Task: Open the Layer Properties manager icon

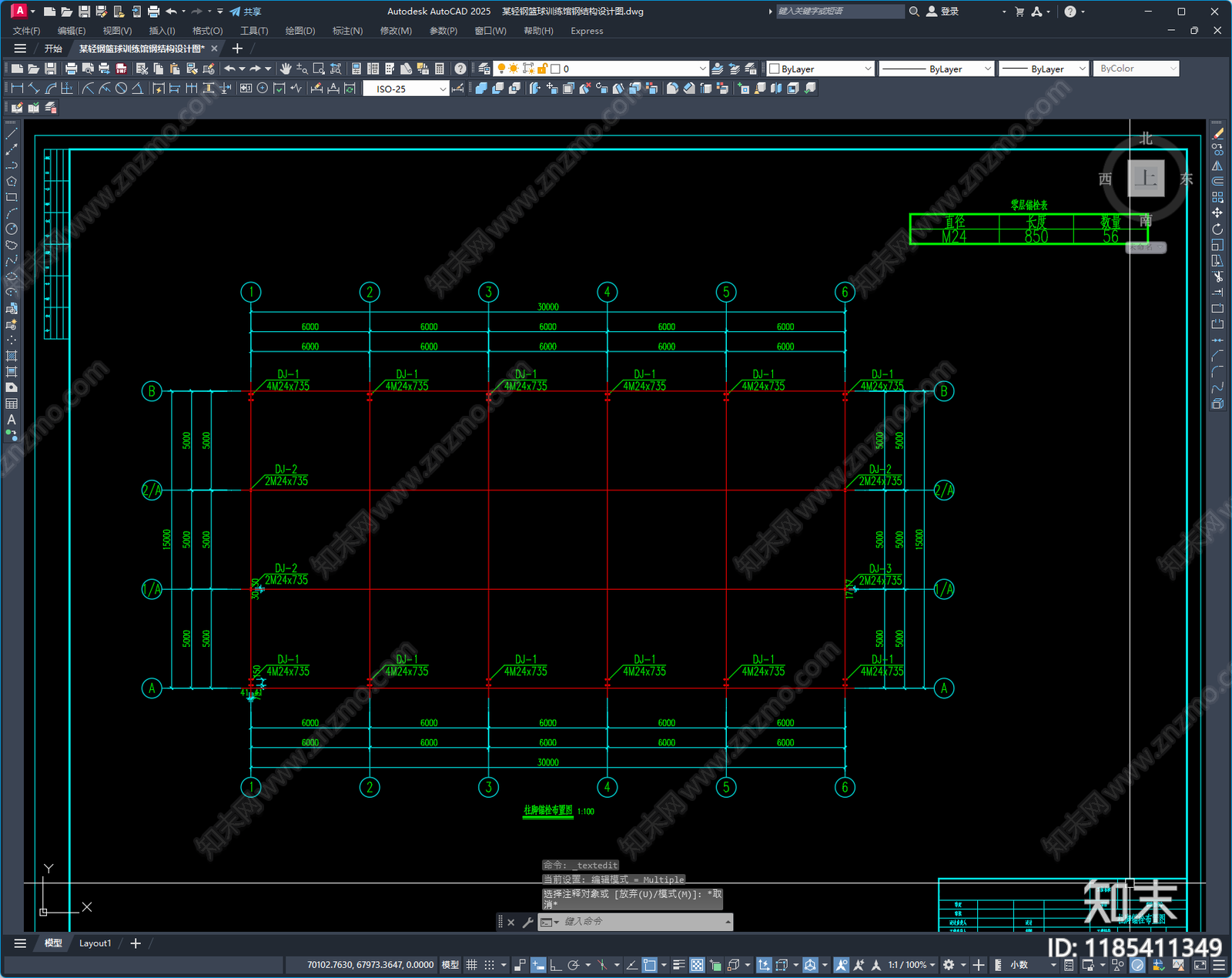Action: click(x=484, y=69)
